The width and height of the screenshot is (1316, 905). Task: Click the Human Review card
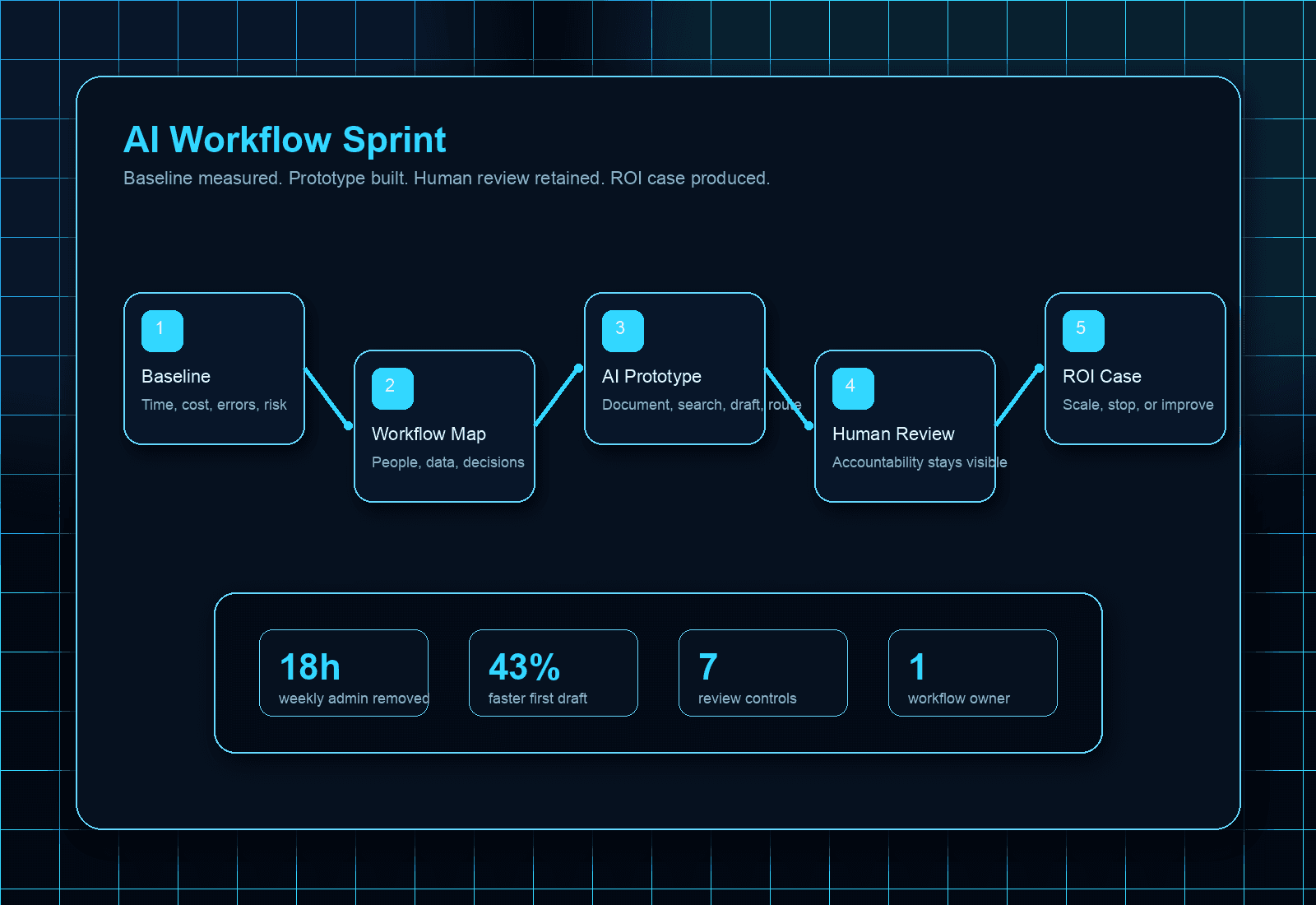(905, 425)
